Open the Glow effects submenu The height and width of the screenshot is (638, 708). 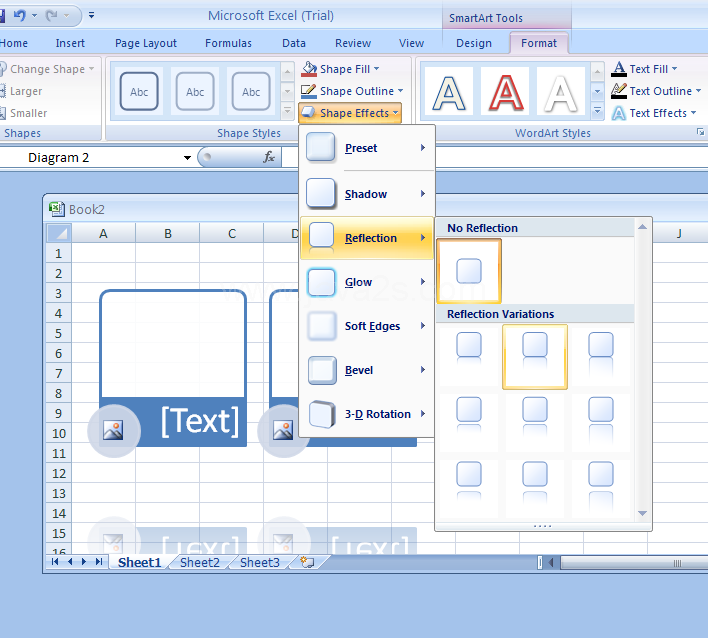coord(367,282)
